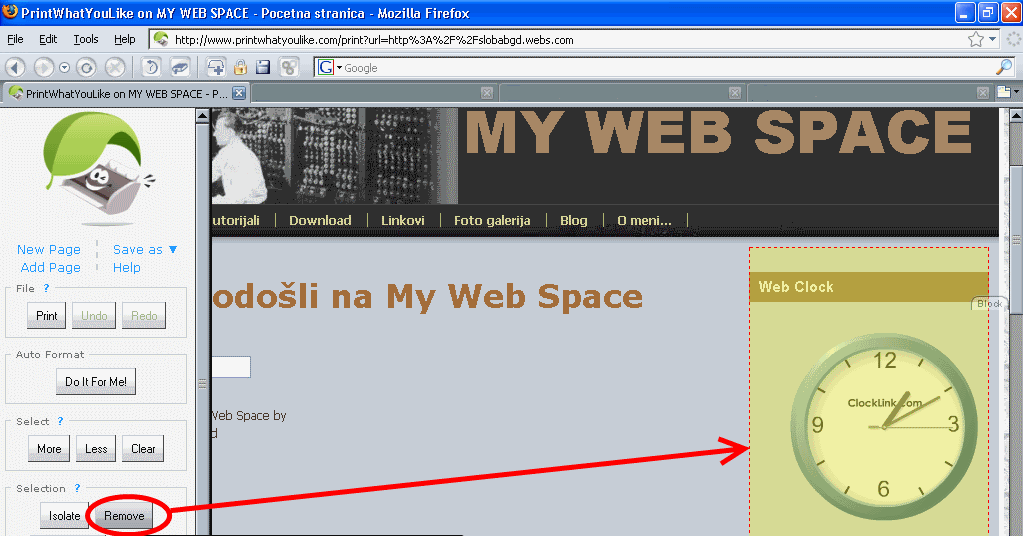Image resolution: width=1023 pixels, height=536 pixels.
Task: Go forward with the Forward arrow button
Action: 44,67
